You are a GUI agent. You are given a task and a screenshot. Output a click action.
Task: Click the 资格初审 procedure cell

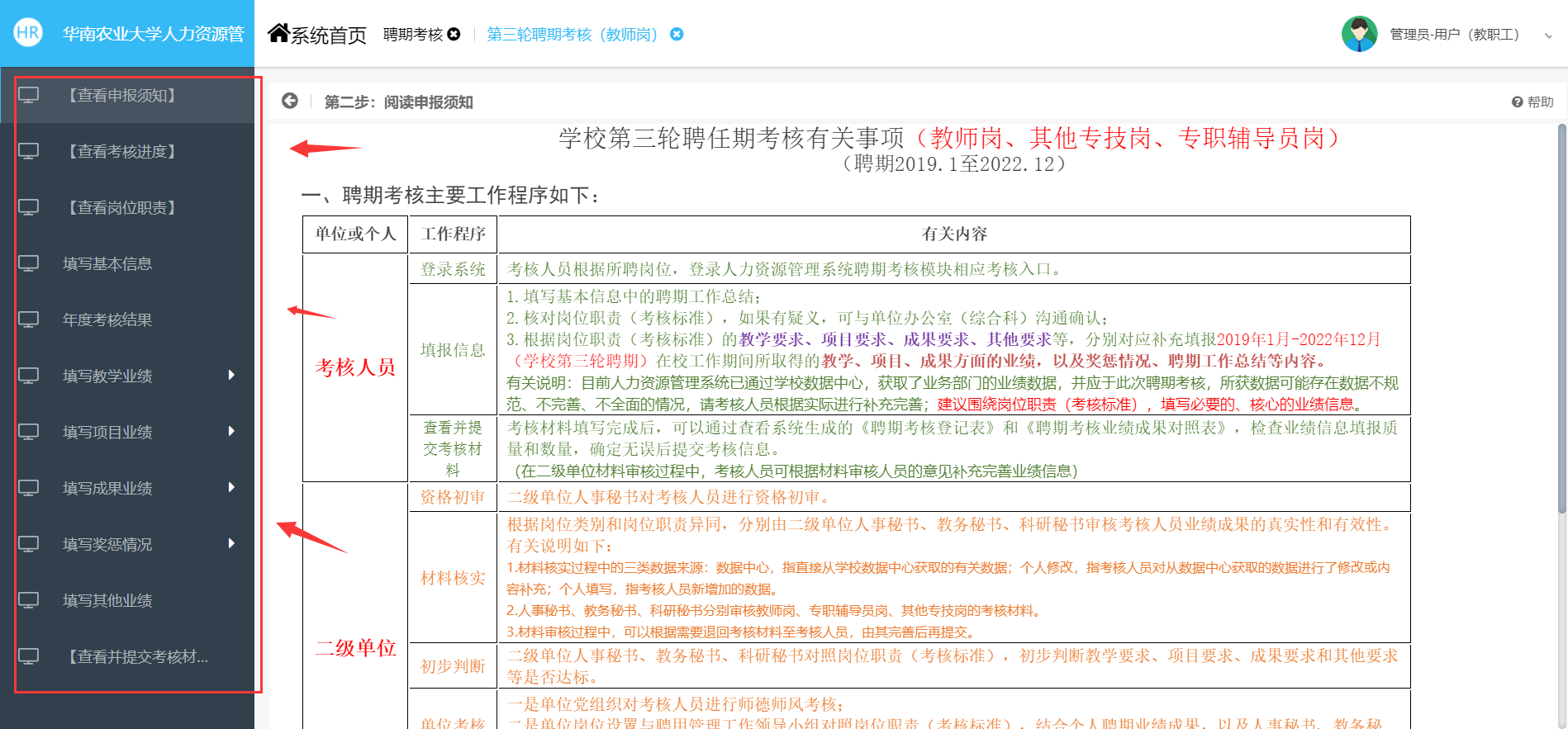[453, 497]
